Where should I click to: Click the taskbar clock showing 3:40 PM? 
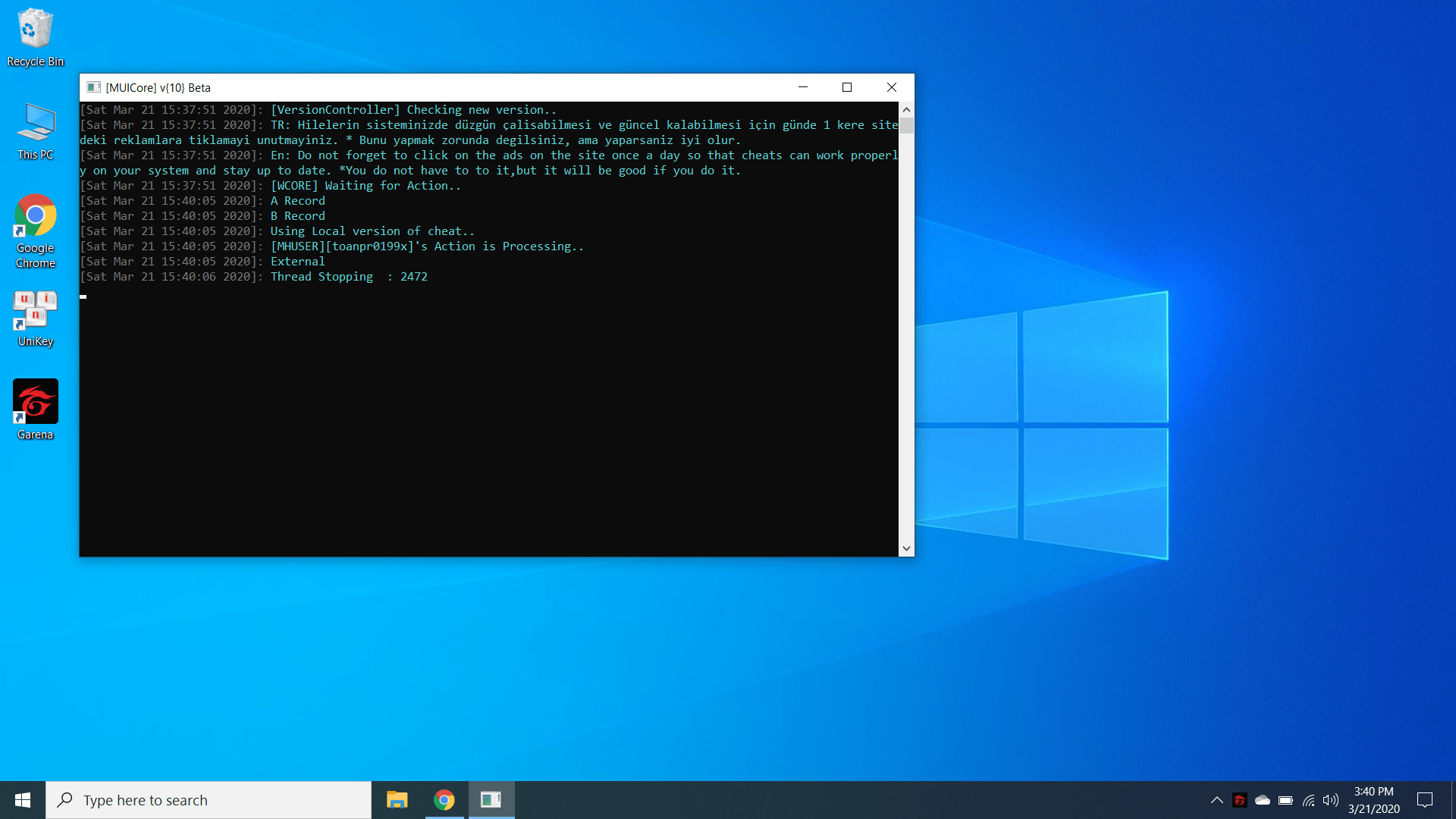tap(1373, 800)
